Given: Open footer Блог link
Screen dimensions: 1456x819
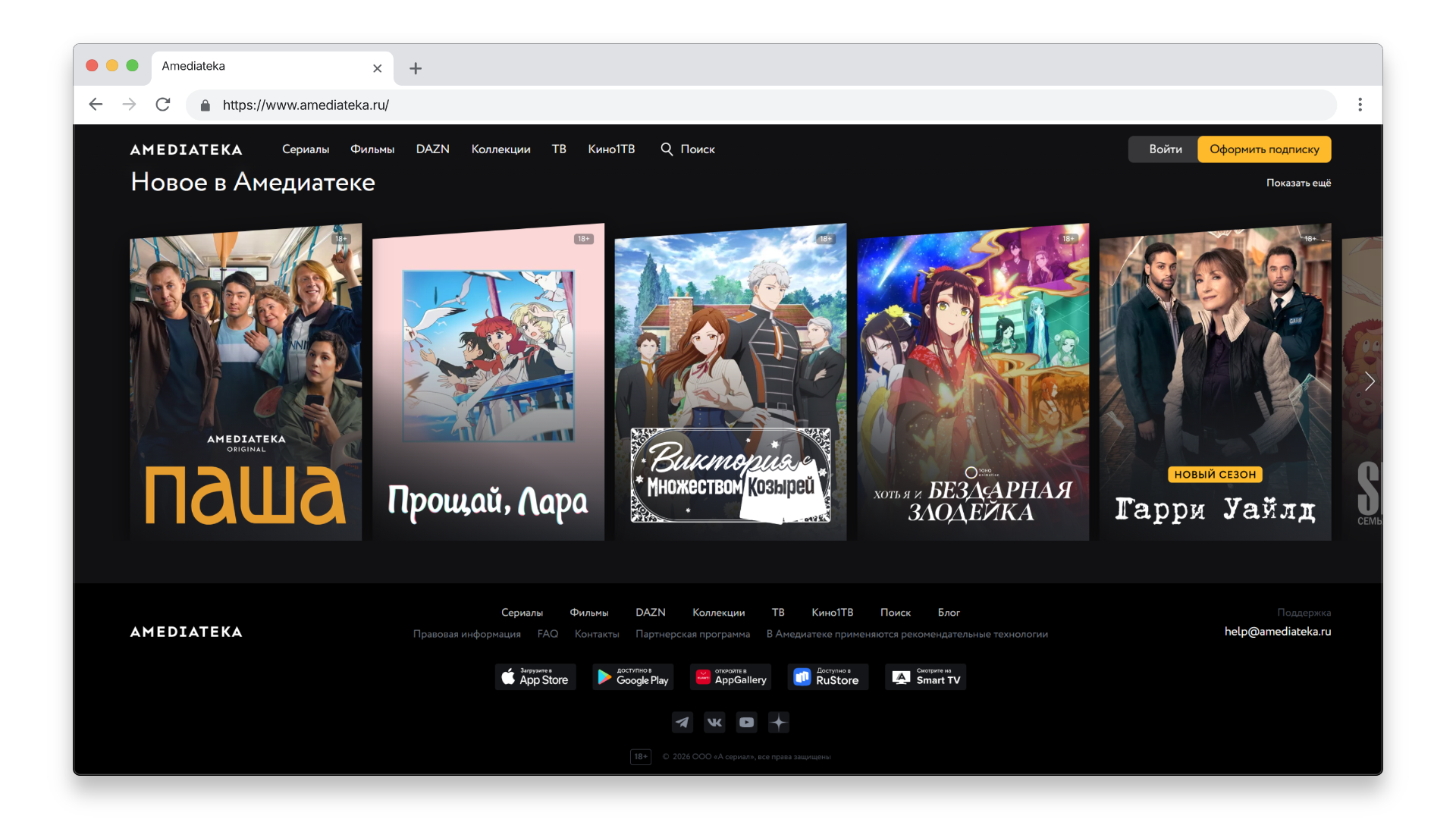Looking at the screenshot, I should (x=949, y=613).
